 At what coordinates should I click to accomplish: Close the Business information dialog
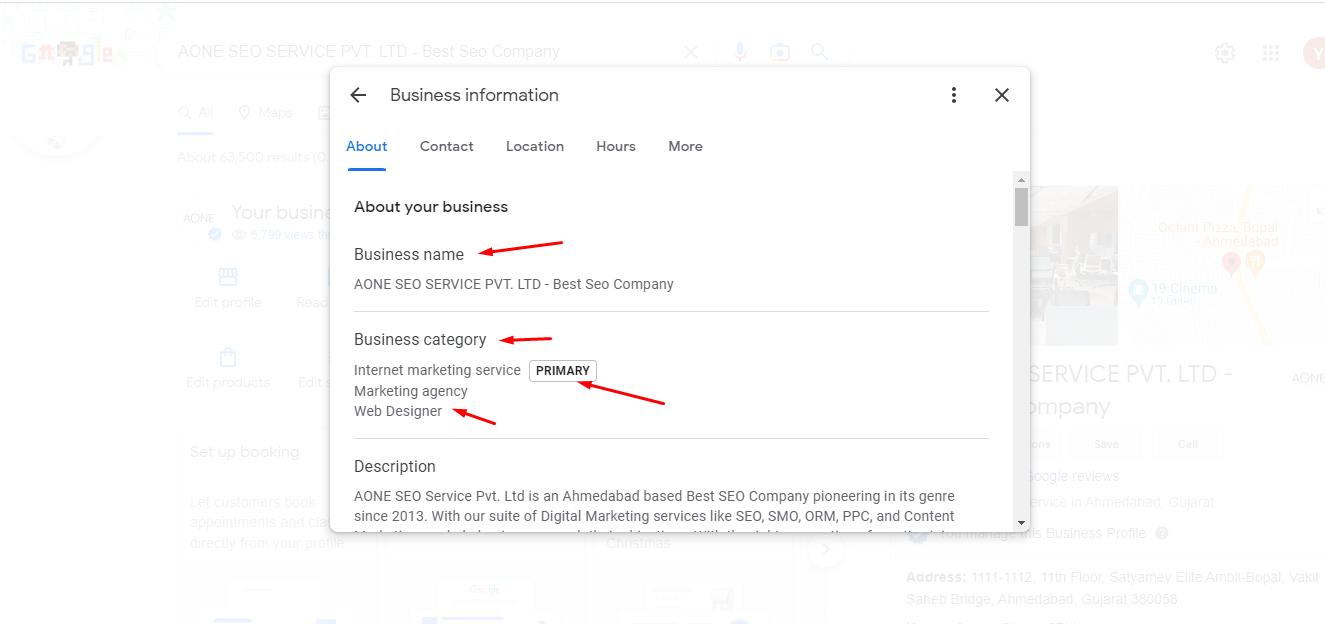pos(1002,95)
